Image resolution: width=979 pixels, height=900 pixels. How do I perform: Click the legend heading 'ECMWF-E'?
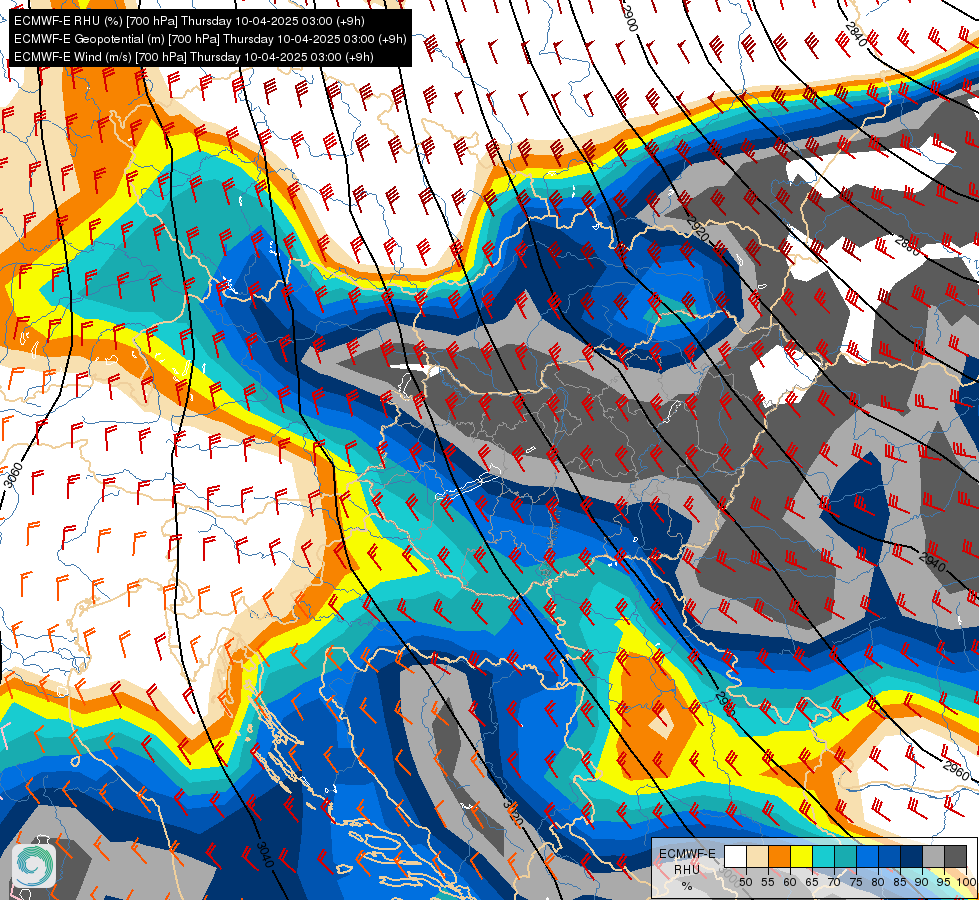click(687, 854)
